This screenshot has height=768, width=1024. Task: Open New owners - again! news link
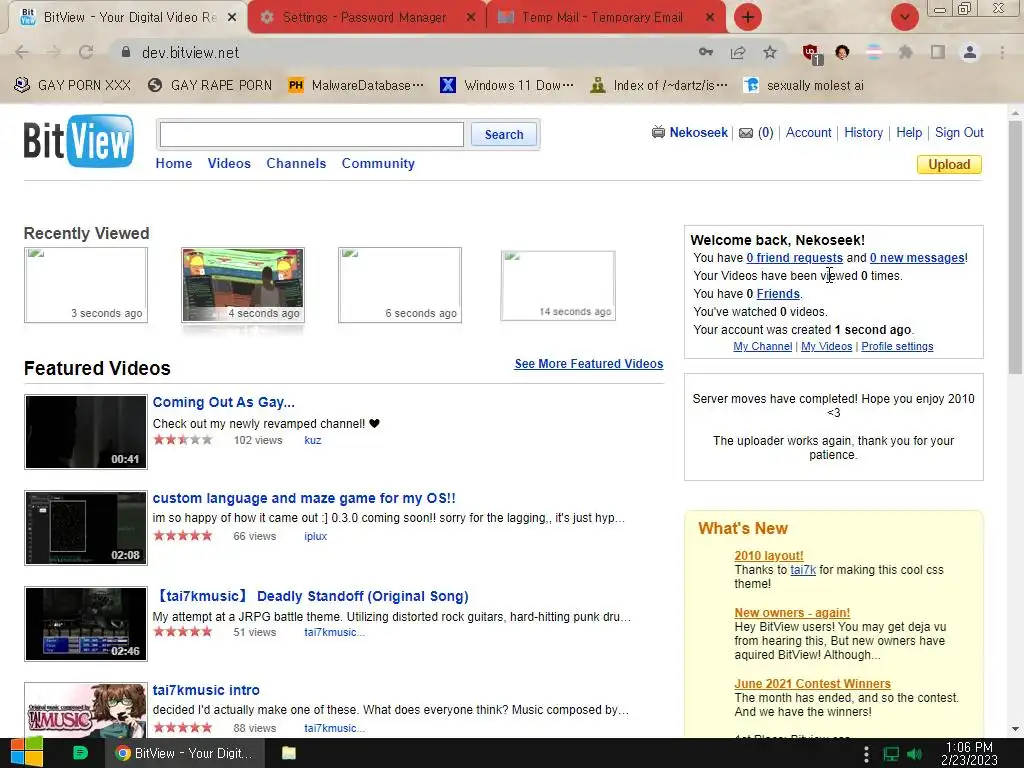(792, 613)
